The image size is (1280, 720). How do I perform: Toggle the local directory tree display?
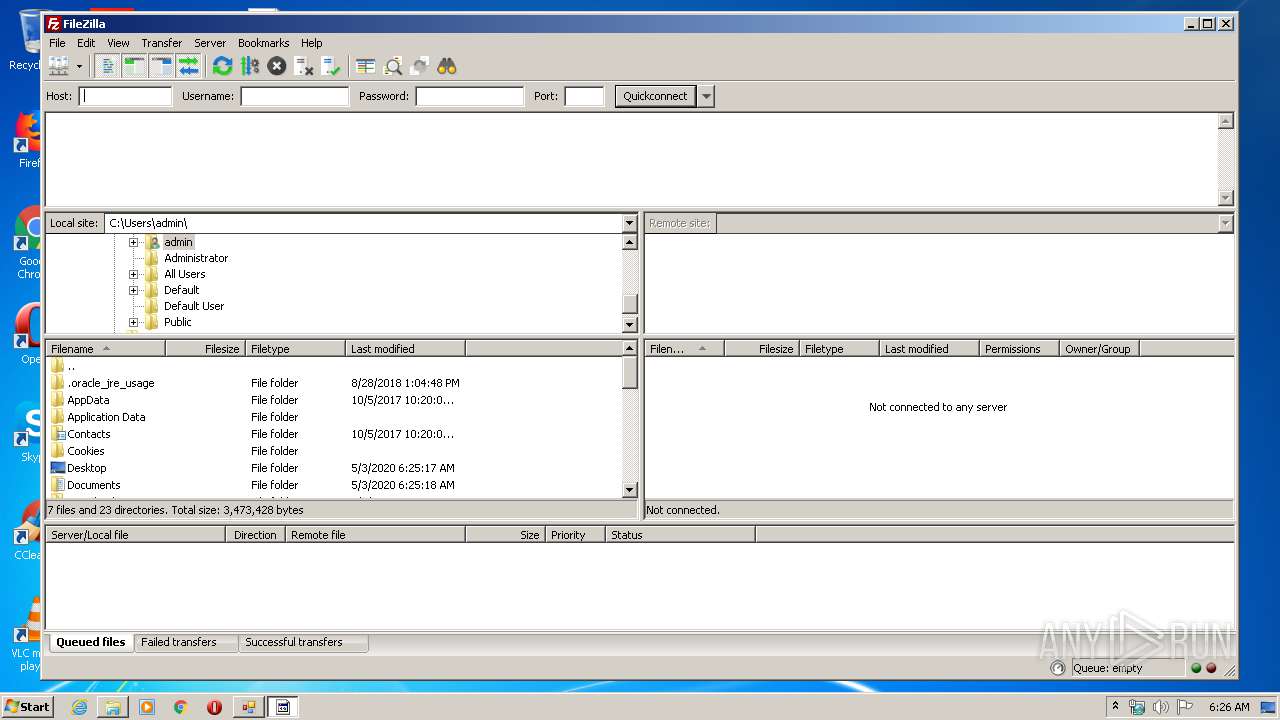pyautogui.click(x=135, y=66)
